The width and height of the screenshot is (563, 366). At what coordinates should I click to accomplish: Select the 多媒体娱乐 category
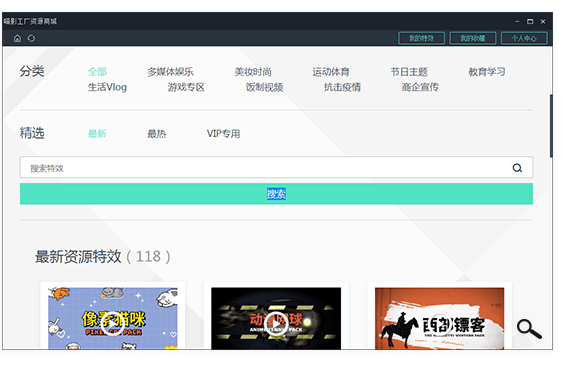point(170,72)
